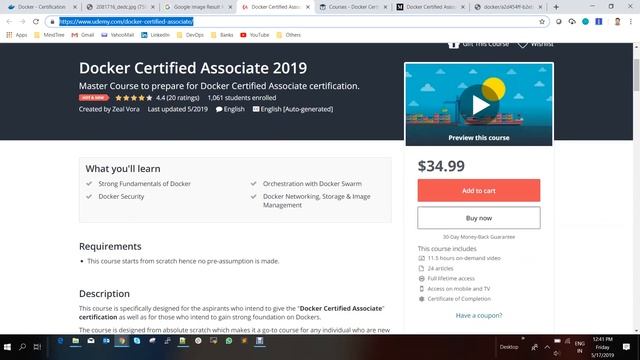Image resolution: width=640 pixels, height=360 pixels.
Task: Click the Wishlist heart icon
Action: click(x=522, y=44)
